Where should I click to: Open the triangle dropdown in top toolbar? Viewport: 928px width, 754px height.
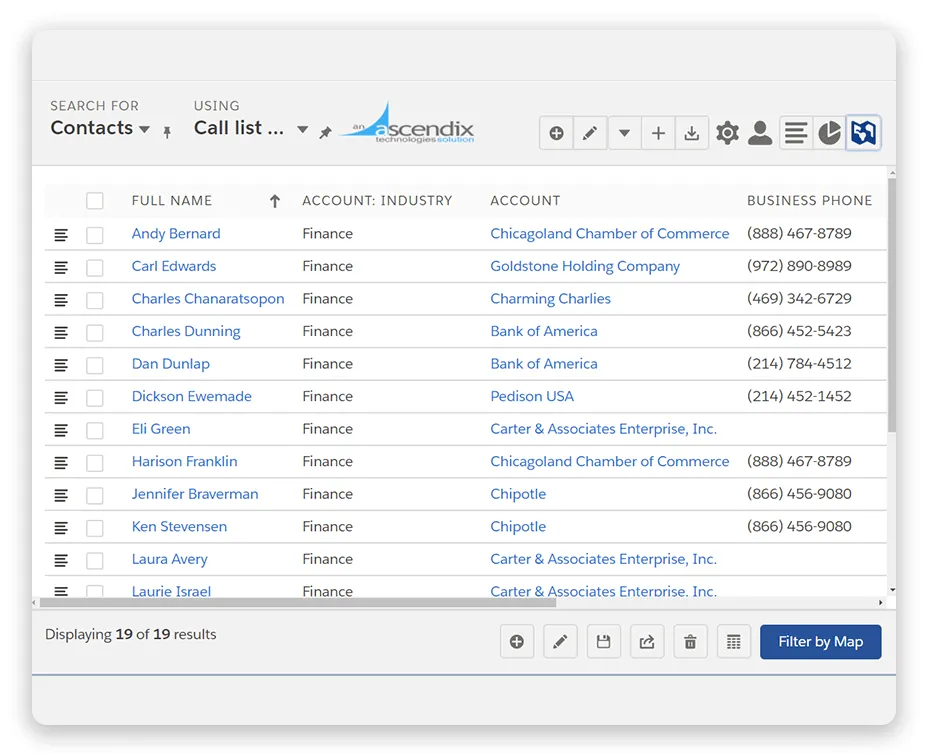tap(624, 133)
